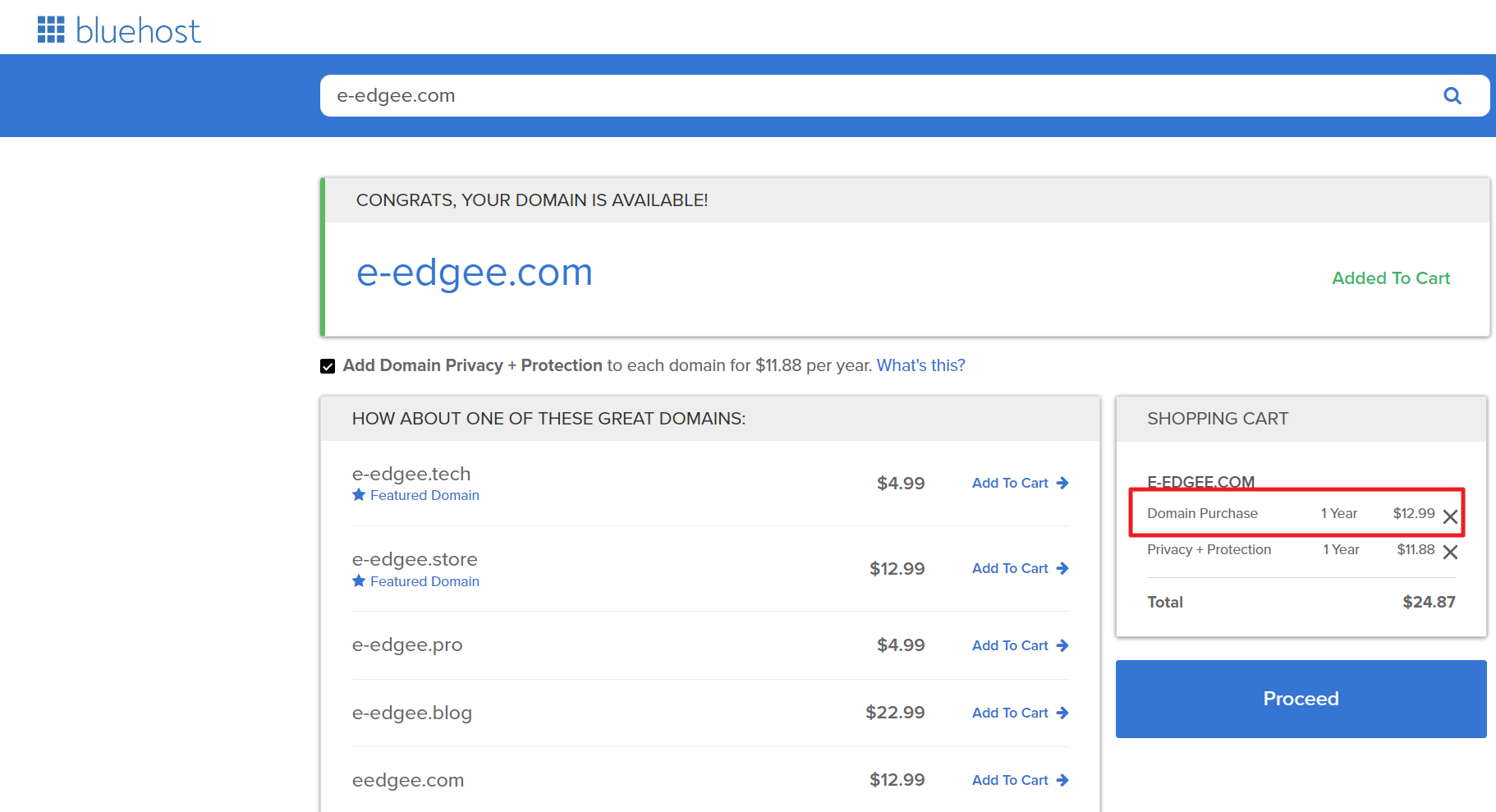1496x812 pixels.
Task: Add eedgee.com to cart
Action: pos(1020,780)
